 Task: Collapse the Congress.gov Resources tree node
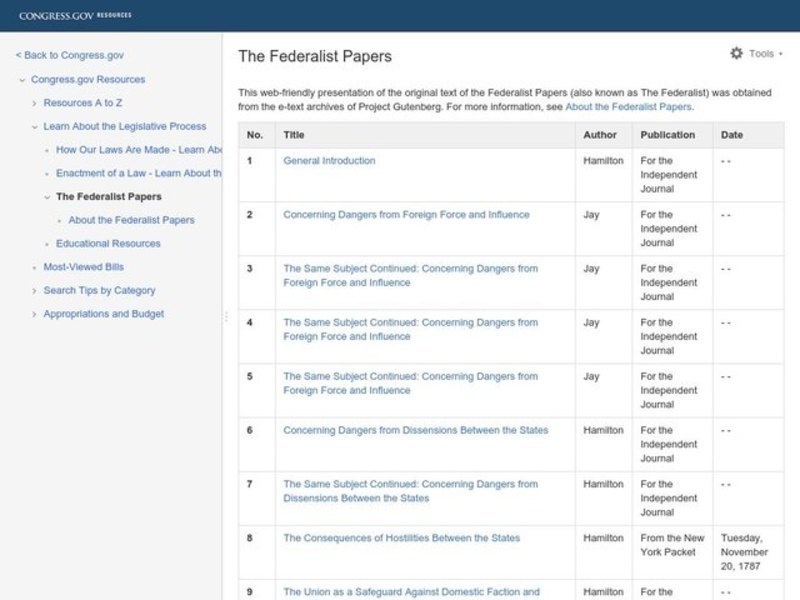[22, 80]
